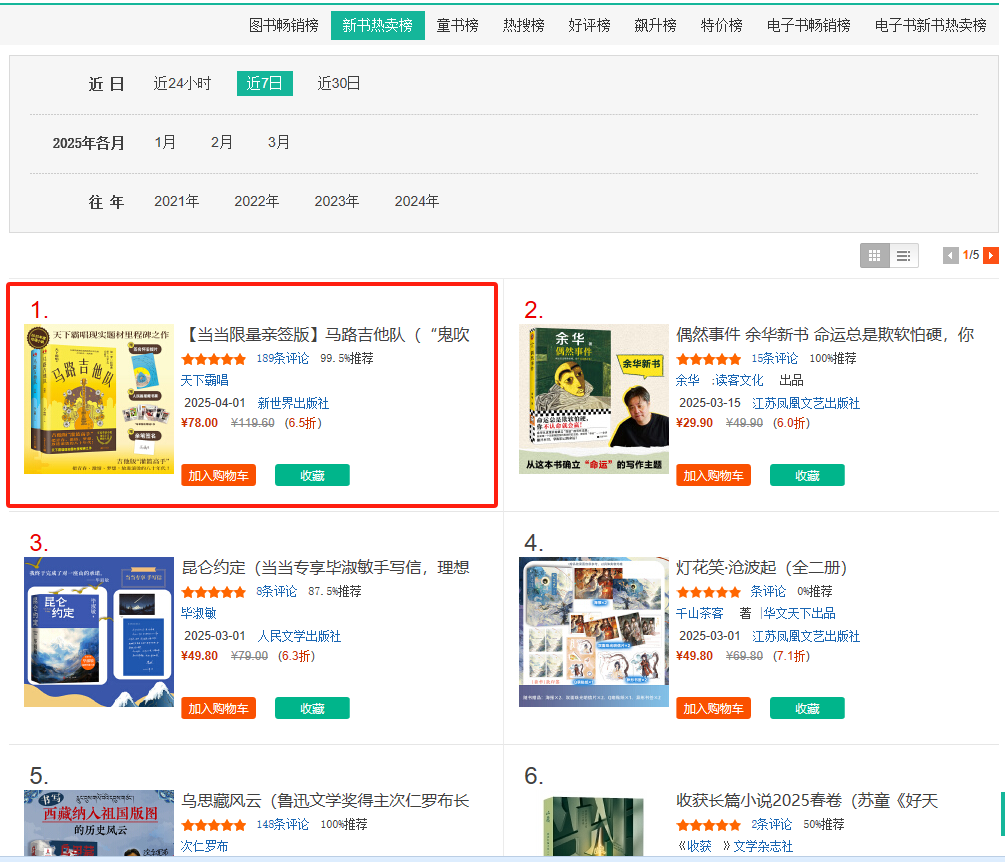View 2022年 ranking

pyautogui.click(x=257, y=201)
